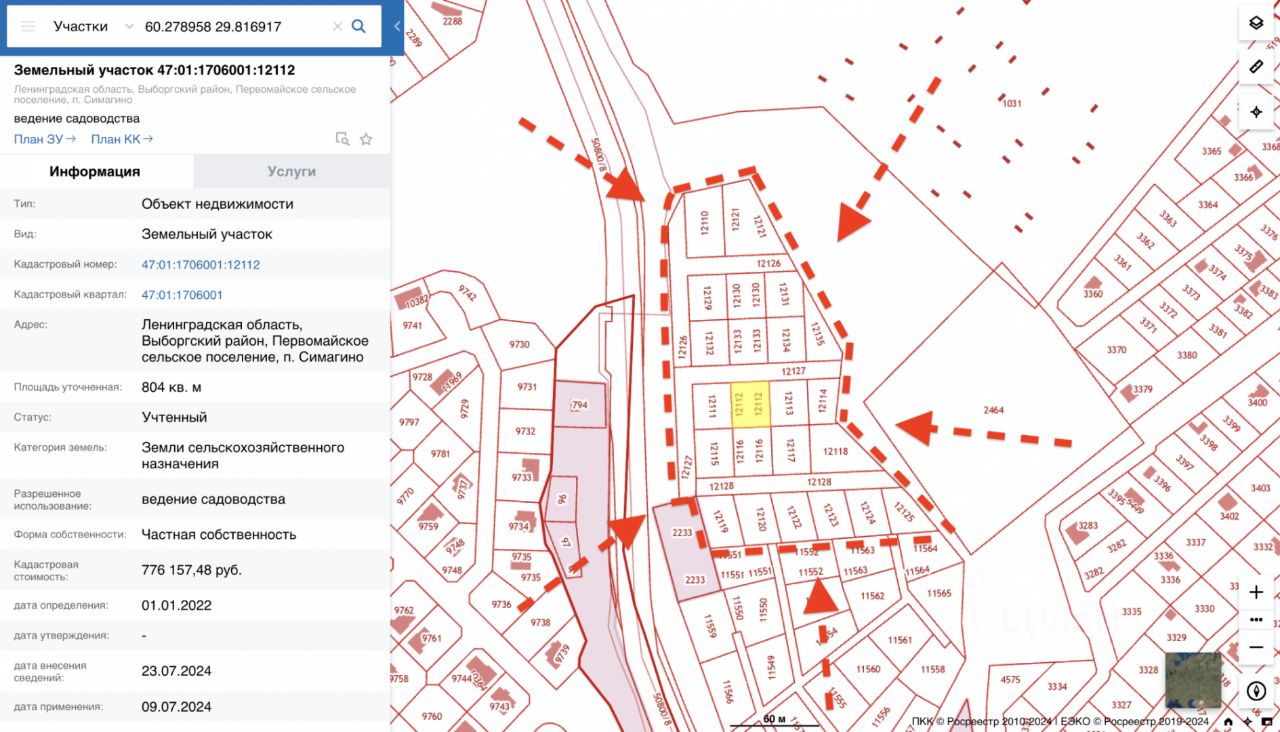Open the План ЗУ link
Image resolution: width=1280 pixels, height=732 pixels.
point(45,139)
